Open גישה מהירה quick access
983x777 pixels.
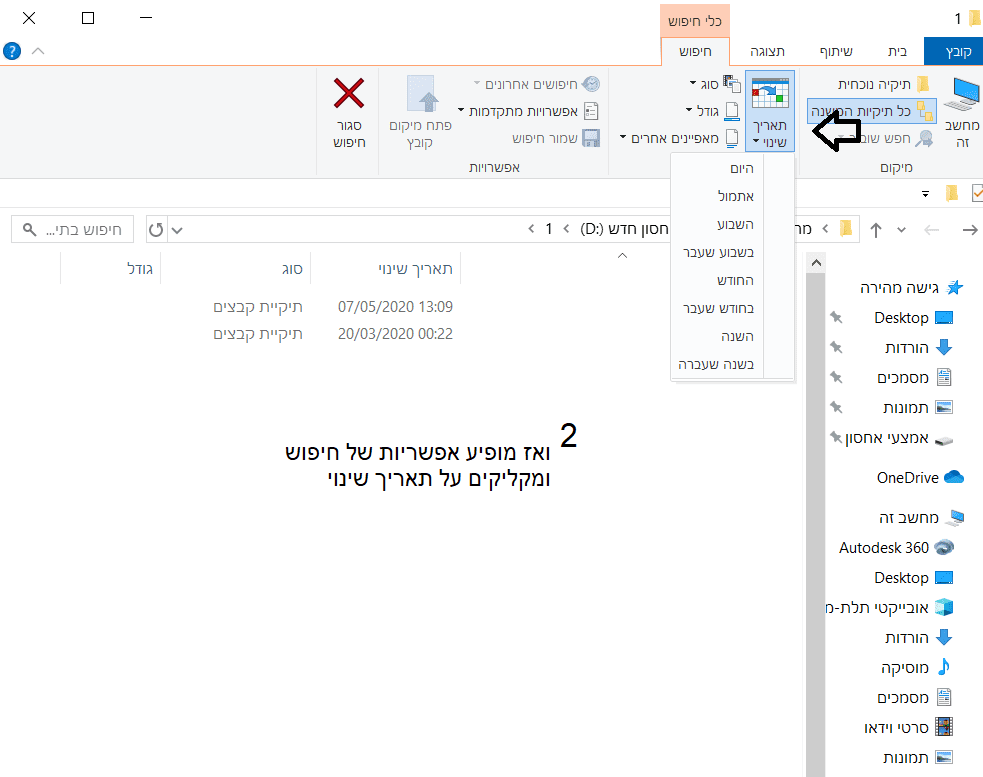click(910, 288)
